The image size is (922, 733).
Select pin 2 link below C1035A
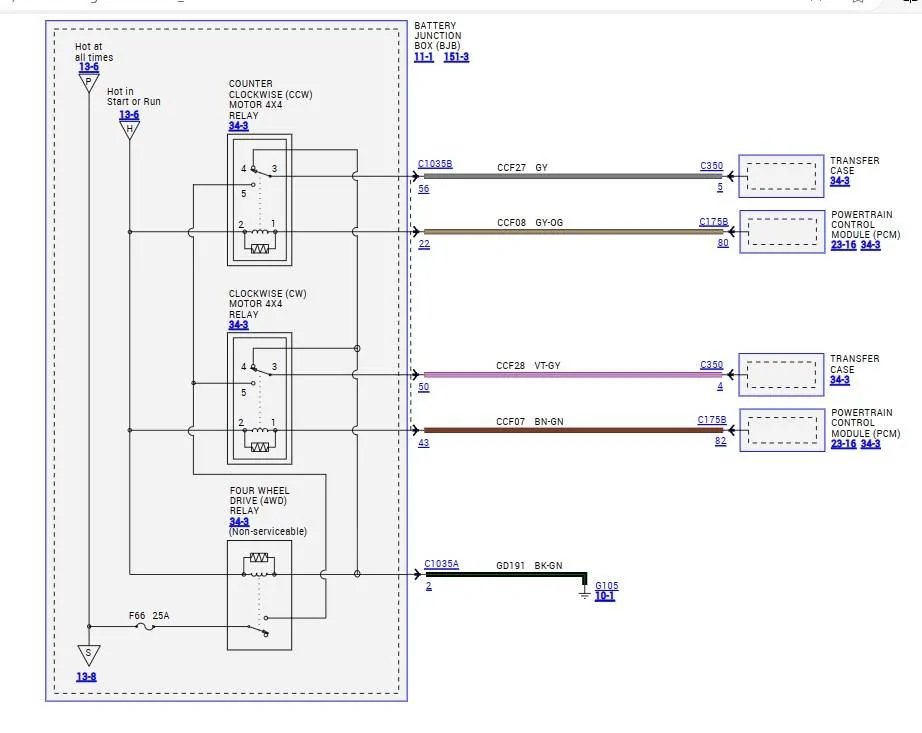click(x=429, y=586)
